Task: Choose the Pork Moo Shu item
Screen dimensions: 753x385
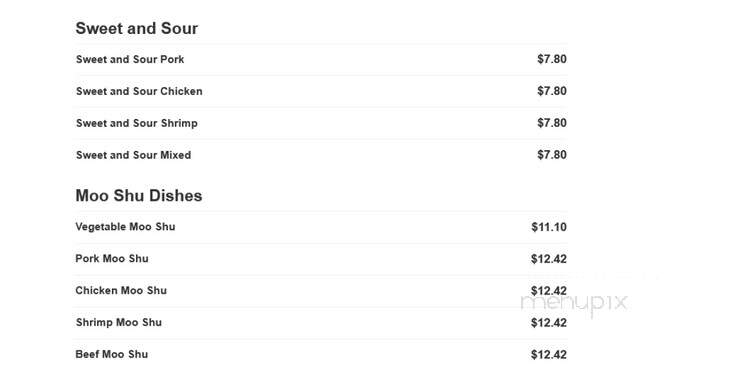Action: (x=111, y=259)
